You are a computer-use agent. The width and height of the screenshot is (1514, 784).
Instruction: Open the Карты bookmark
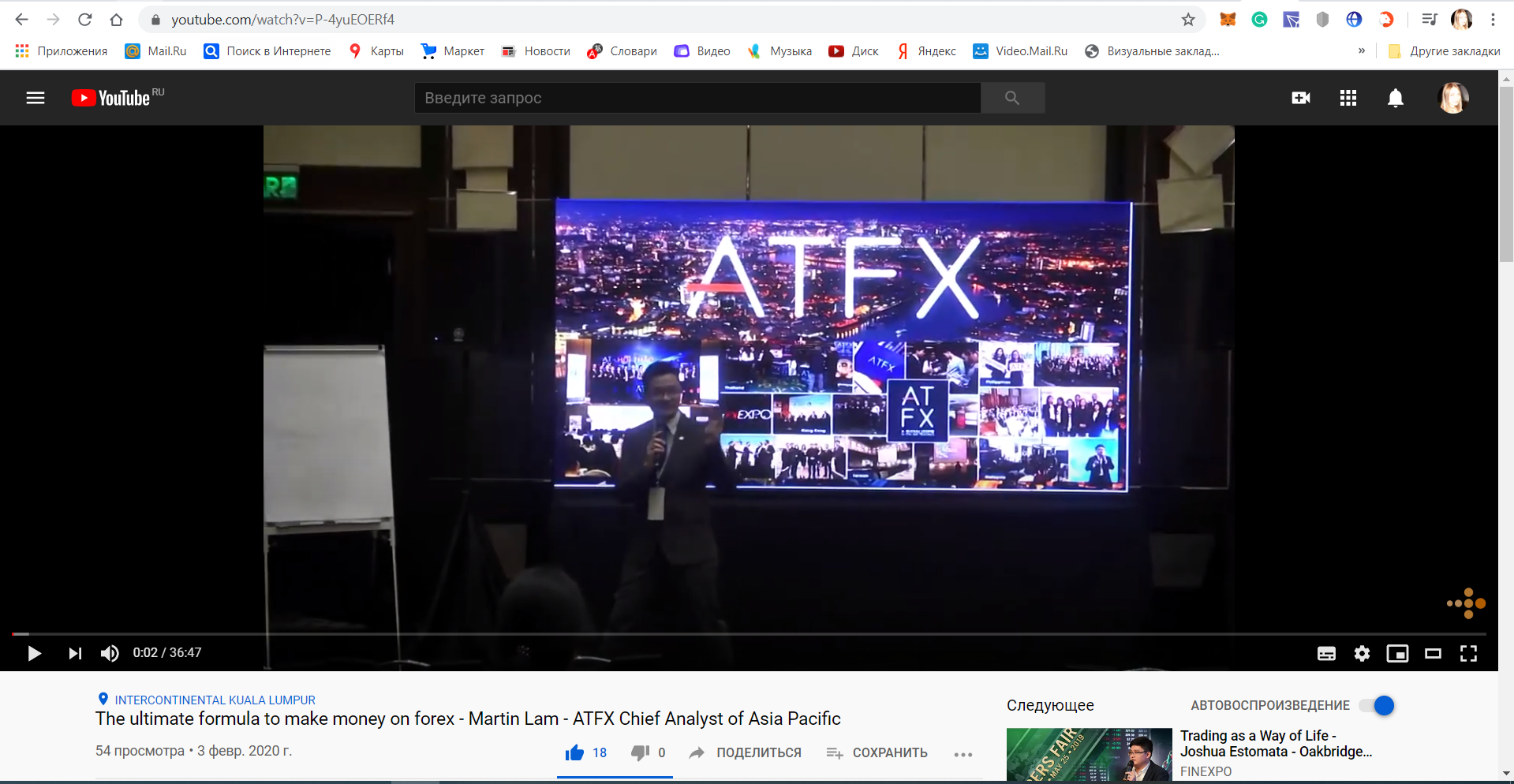(x=376, y=51)
